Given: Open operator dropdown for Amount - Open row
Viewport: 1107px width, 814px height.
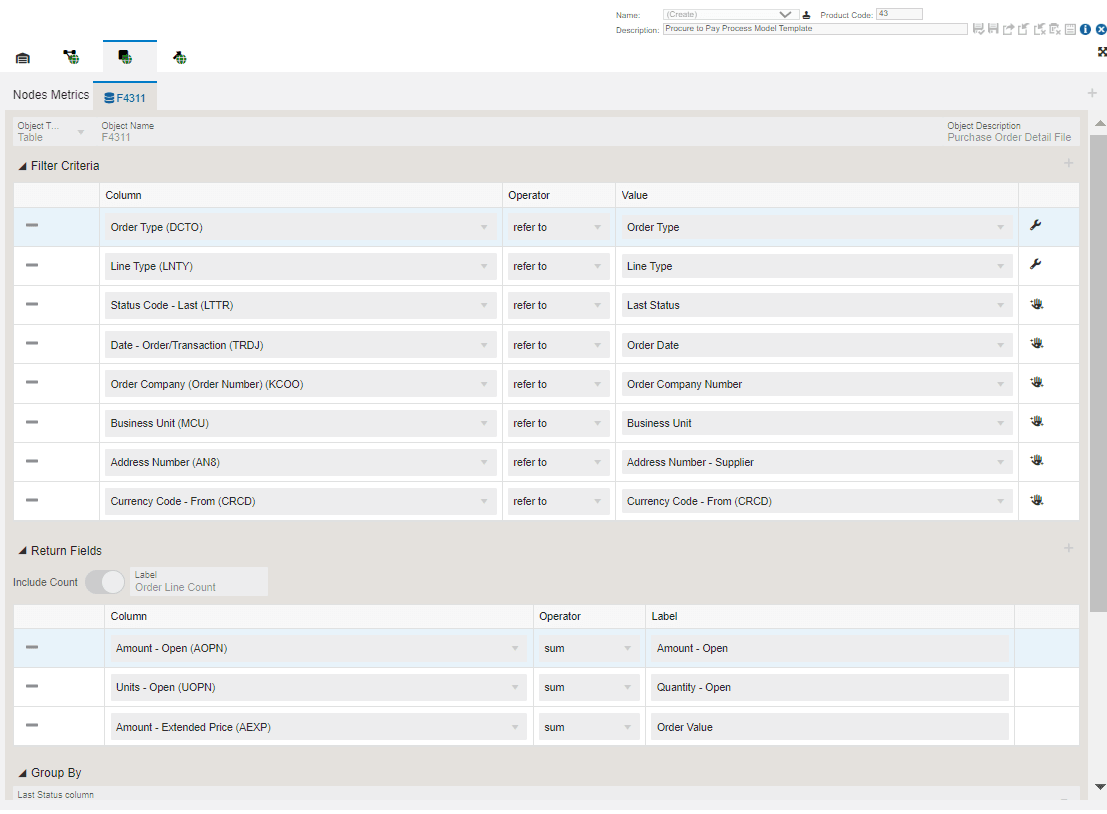Looking at the screenshot, I should coord(588,649).
